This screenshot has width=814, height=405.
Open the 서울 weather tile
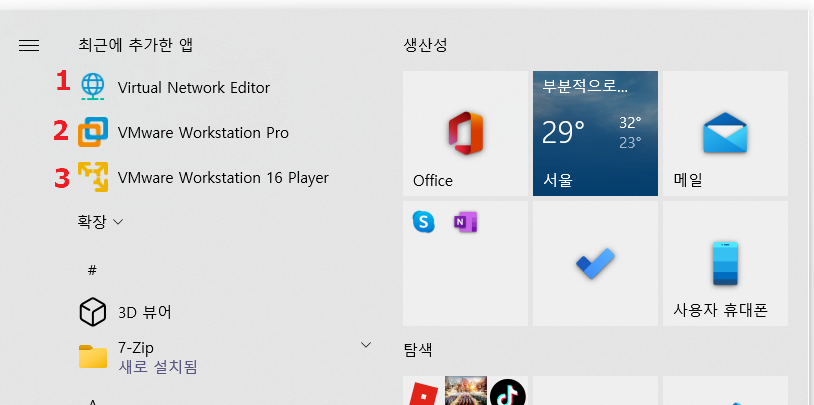595,133
